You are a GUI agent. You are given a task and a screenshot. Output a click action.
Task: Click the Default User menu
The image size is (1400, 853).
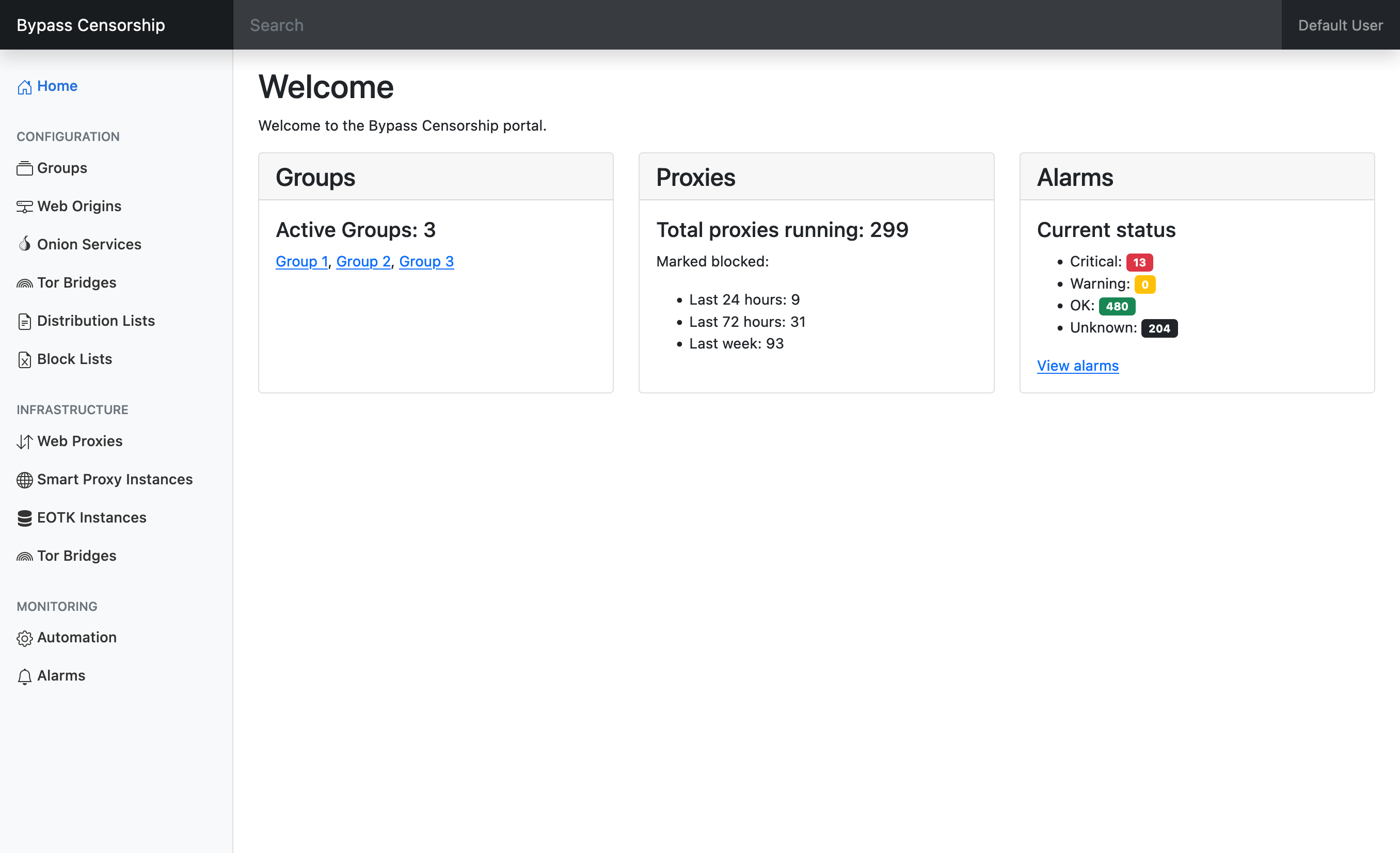[x=1340, y=25]
